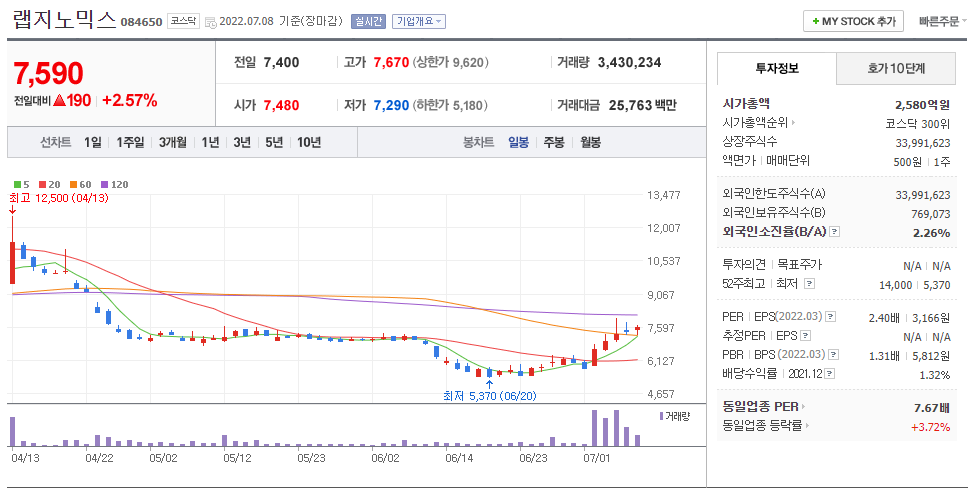978x488 pixels.
Task: Click the 동일업종 등락률 value +3.72%
Action: [931, 427]
